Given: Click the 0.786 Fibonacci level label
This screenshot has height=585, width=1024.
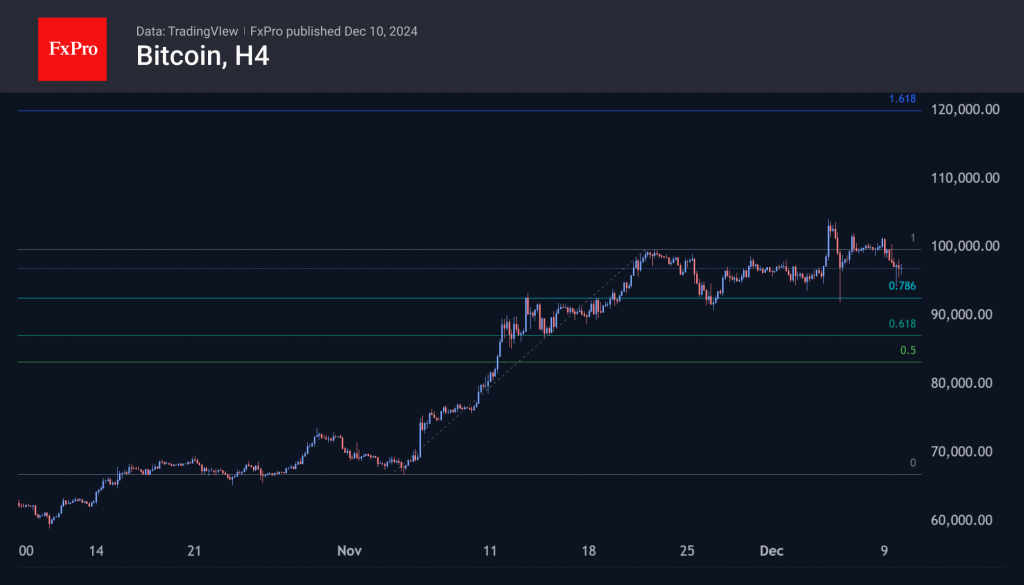Looking at the screenshot, I should pyautogui.click(x=903, y=286).
